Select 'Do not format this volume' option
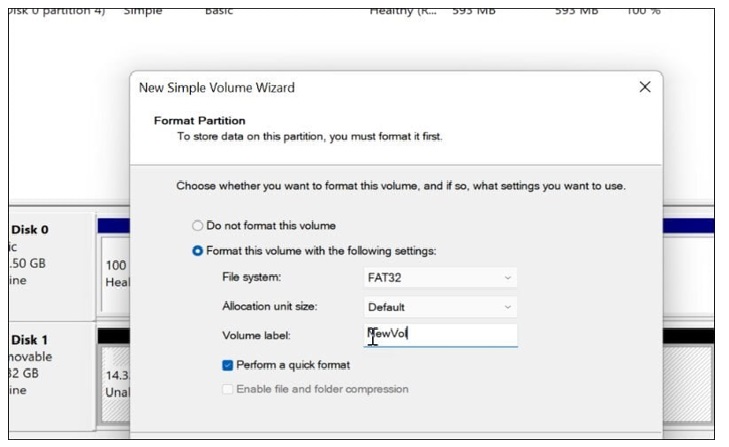Screen dimensions: 729x447 click(198, 226)
